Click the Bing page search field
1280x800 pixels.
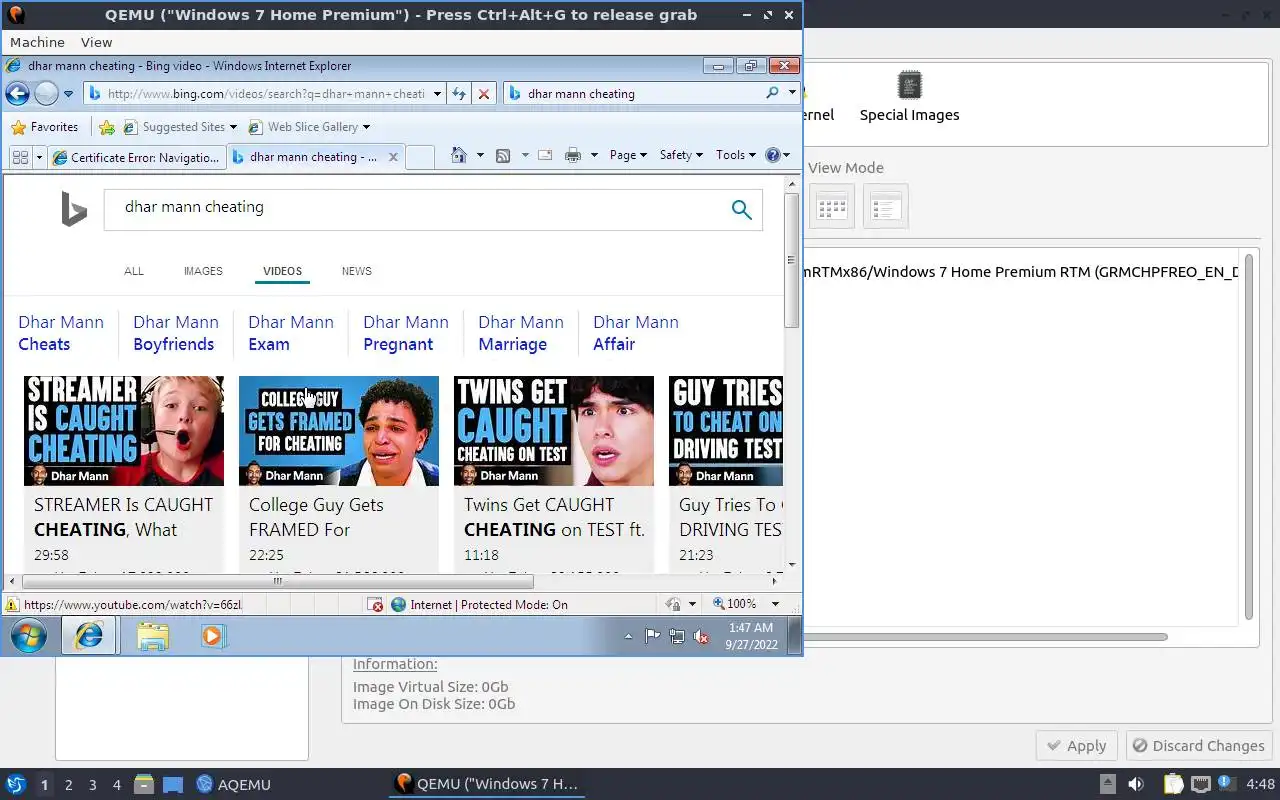pyautogui.click(x=415, y=210)
